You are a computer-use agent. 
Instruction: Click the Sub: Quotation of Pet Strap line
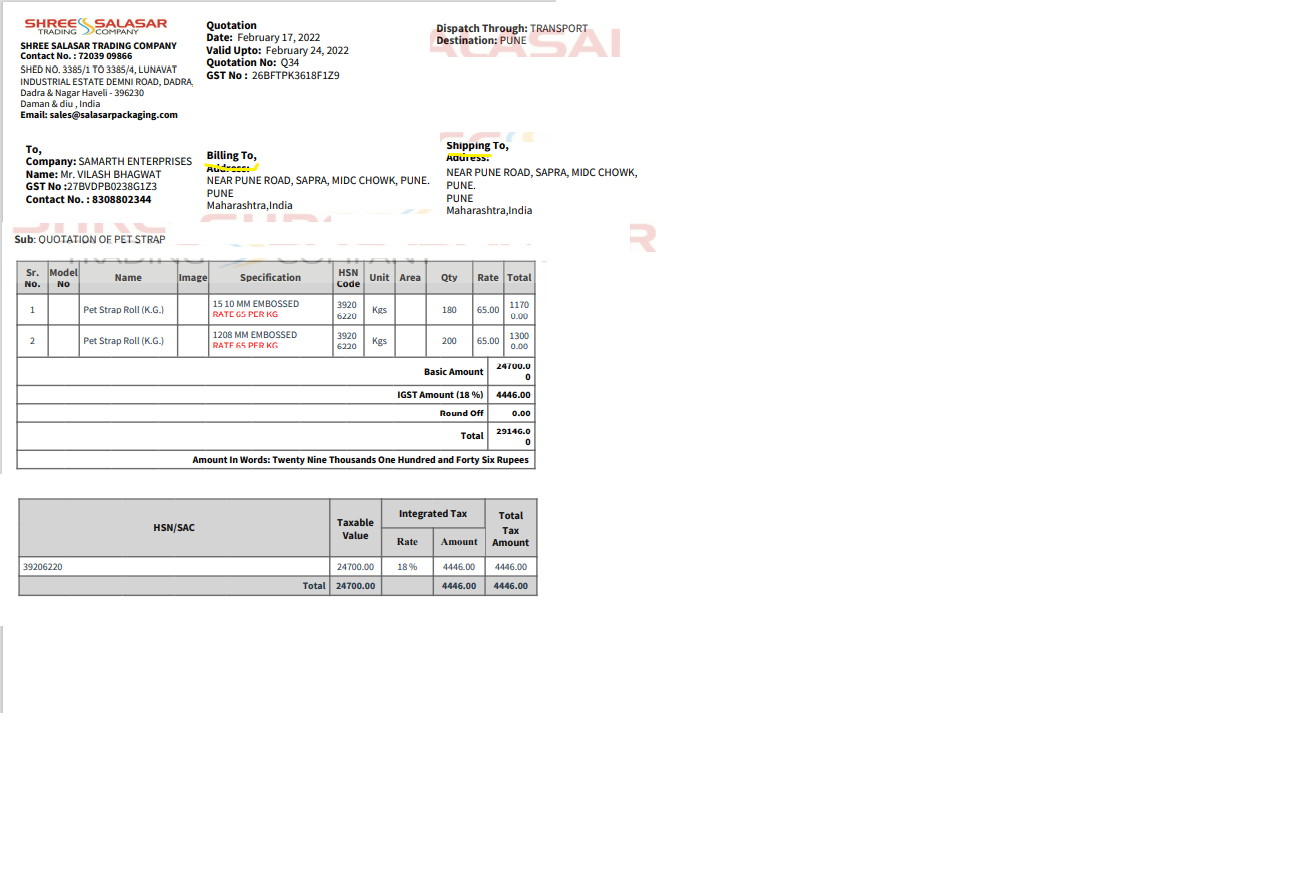(x=90, y=240)
